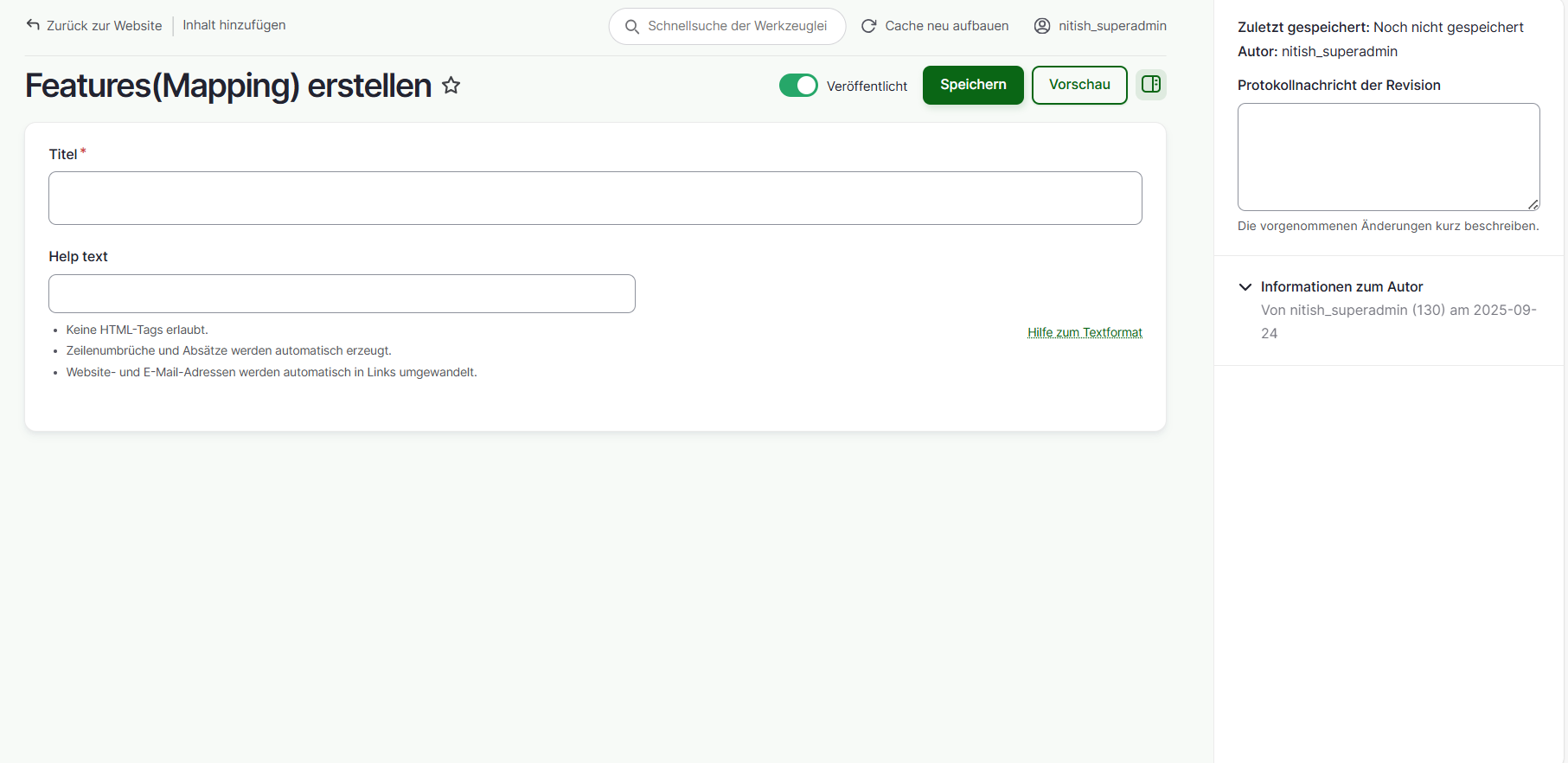The height and width of the screenshot is (763, 1568).
Task: Click the Informationen zum Autor section heading
Action: [x=1341, y=287]
